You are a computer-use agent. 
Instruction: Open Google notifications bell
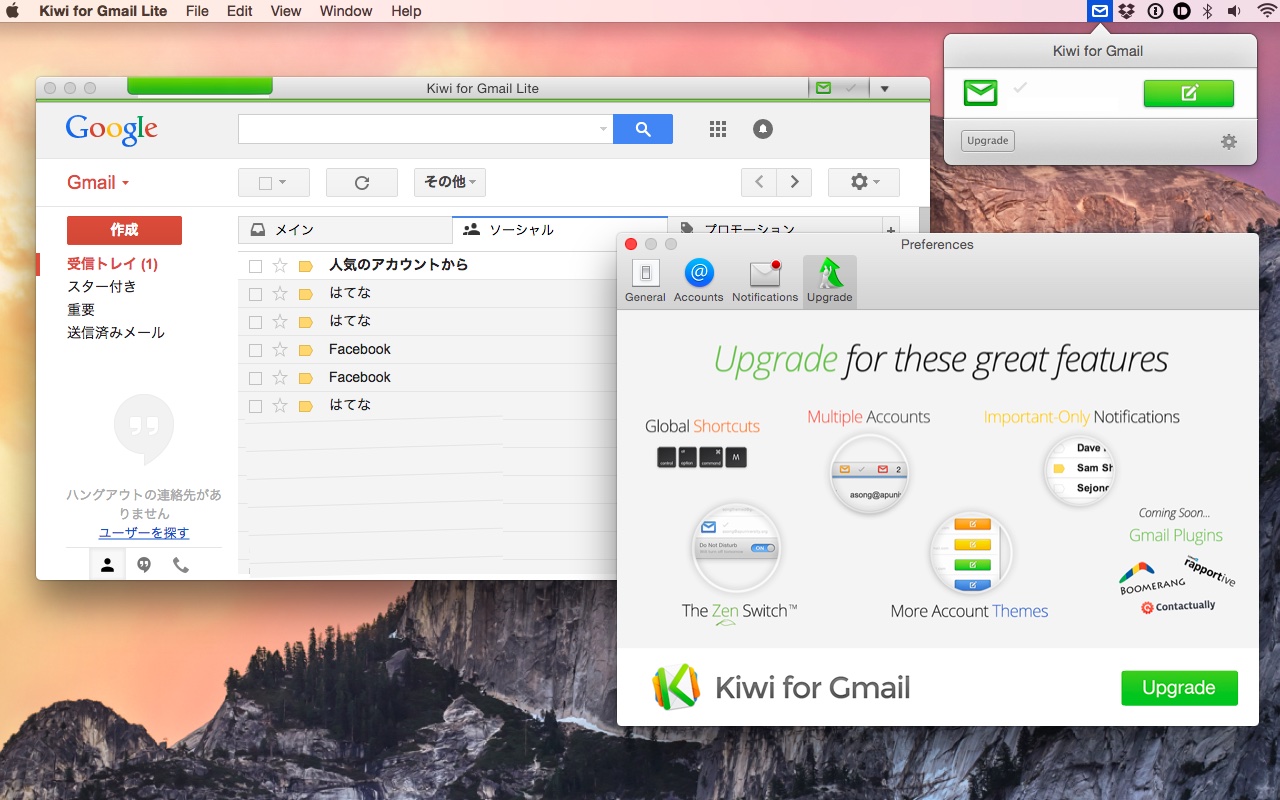(x=763, y=129)
